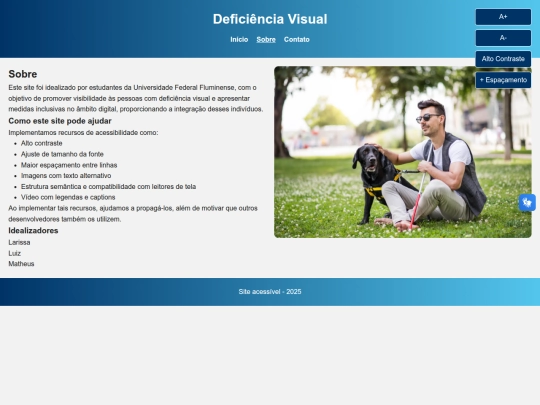Click the Alto contraste list item
This screenshot has width=540, height=405.
click(42, 143)
